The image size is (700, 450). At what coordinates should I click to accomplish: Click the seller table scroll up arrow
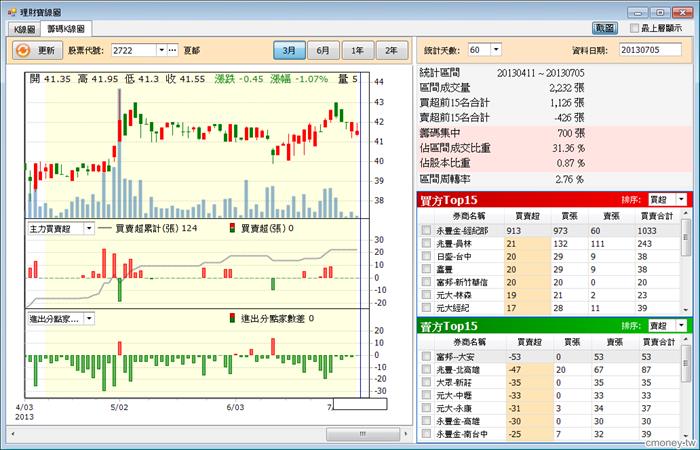(x=686, y=340)
